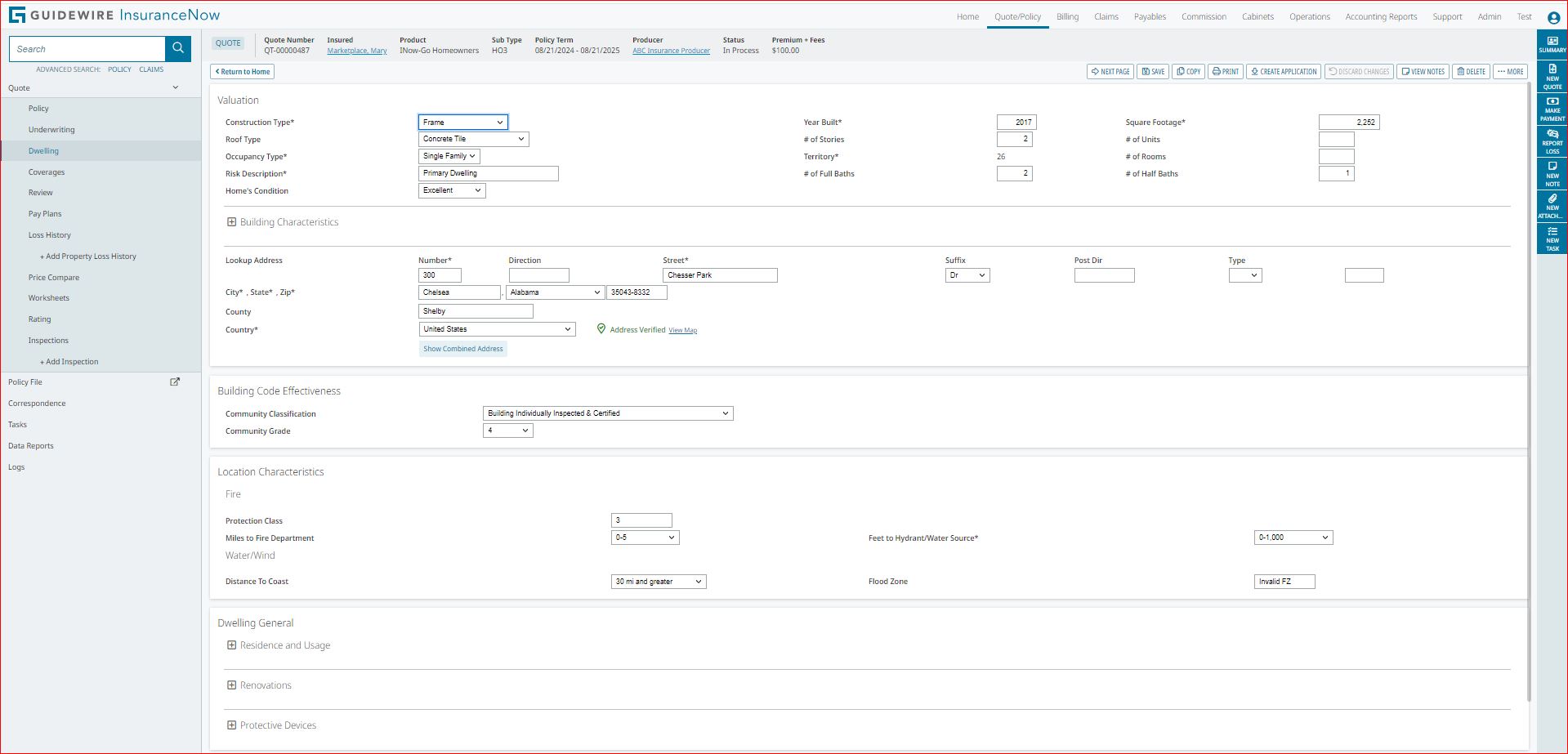Open the Community Classification dropdown
Viewport: 1568px width, 754px height.
click(607, 413)
